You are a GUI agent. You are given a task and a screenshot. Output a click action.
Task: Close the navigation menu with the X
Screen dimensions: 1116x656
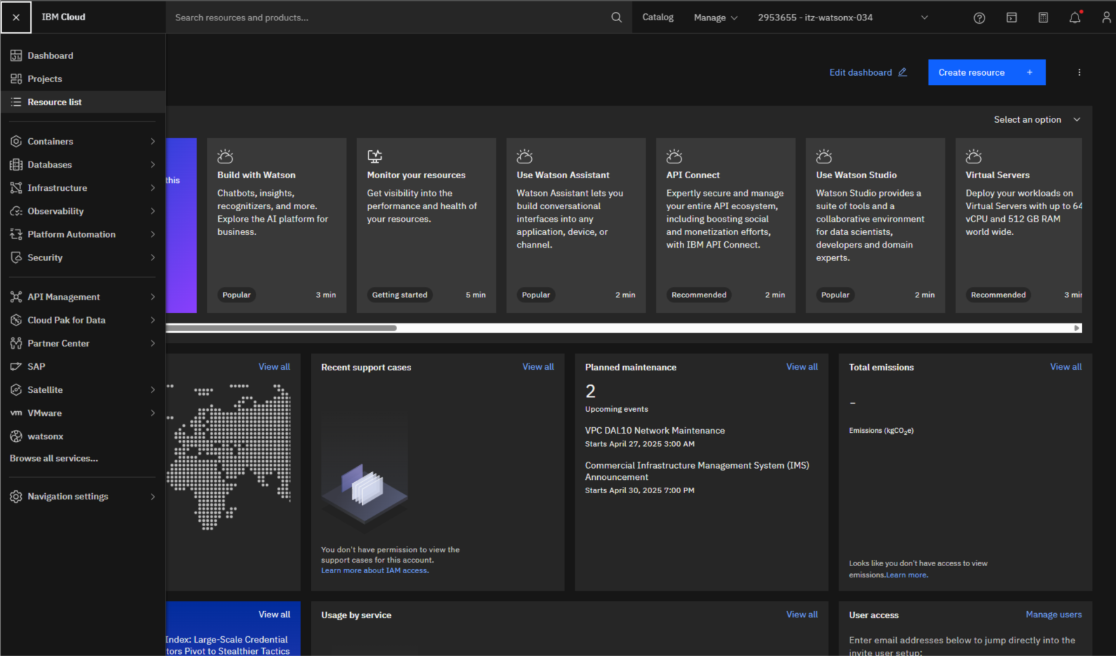[x=16, y=17]
